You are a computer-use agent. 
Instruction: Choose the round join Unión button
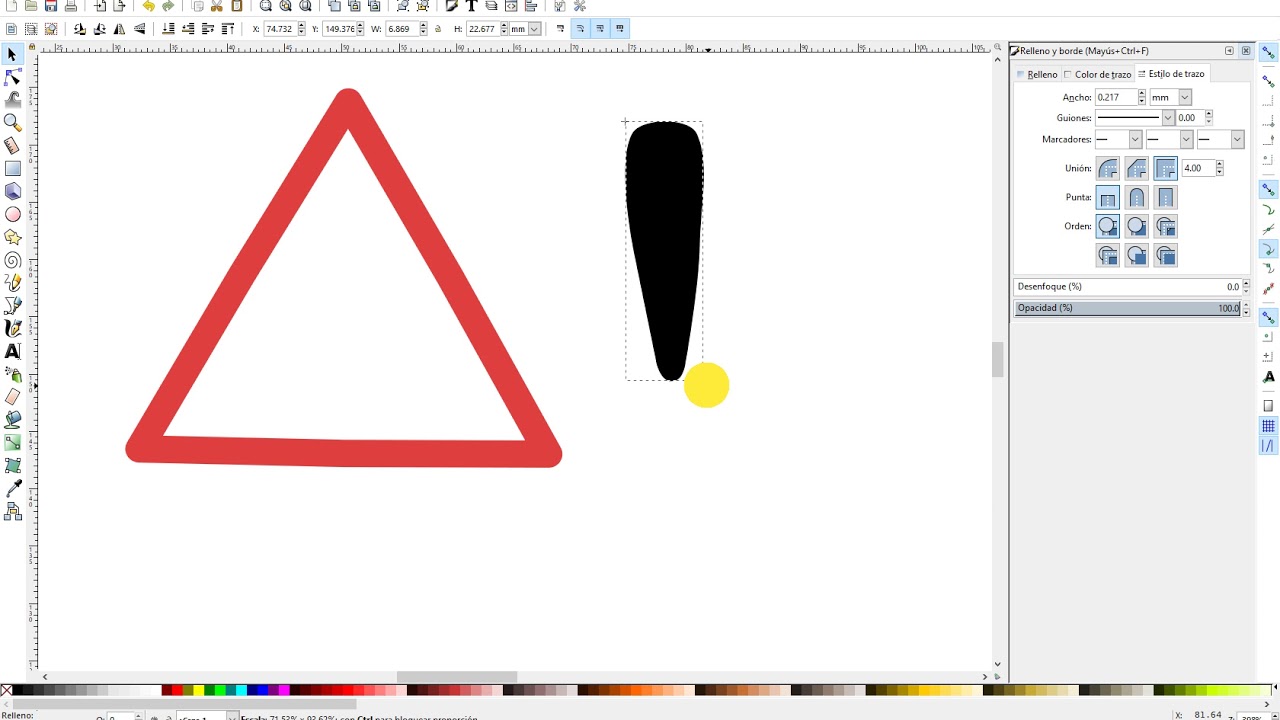[1107, 168]
